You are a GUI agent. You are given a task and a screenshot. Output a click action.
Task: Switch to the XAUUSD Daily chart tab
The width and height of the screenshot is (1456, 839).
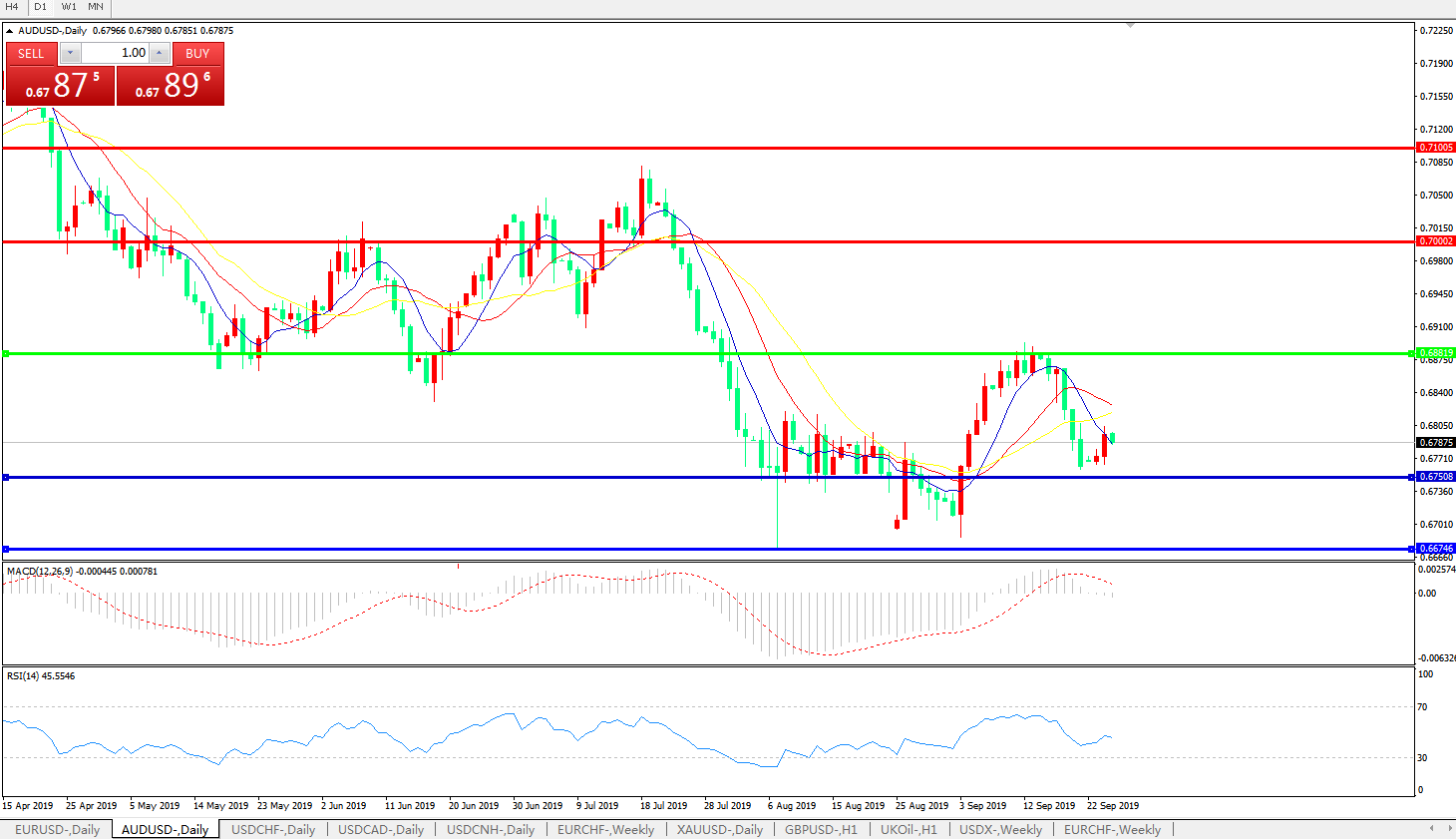719,829
